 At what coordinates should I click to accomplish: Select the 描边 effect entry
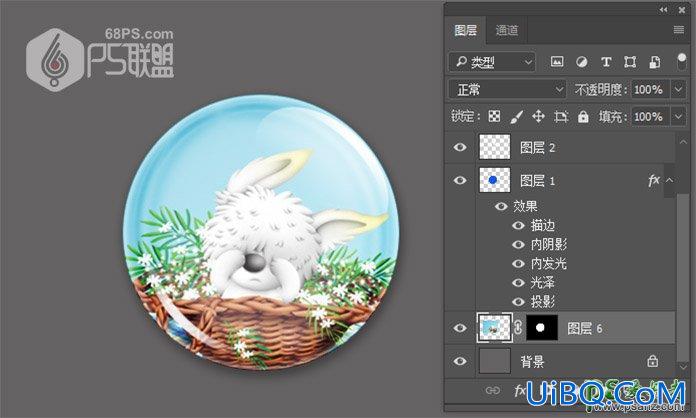(543, 225)
